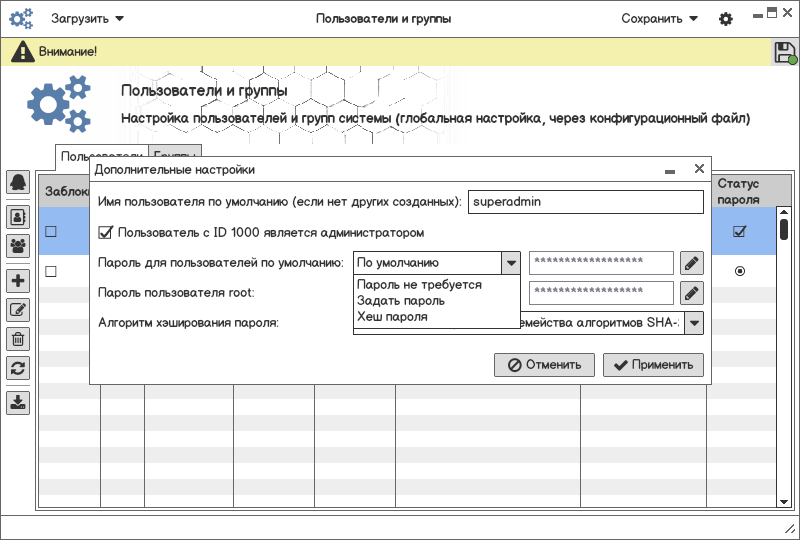Click the user groups sidebar icon
The height and width of the screenshot is (540, 800).
(x=18, y=245)
